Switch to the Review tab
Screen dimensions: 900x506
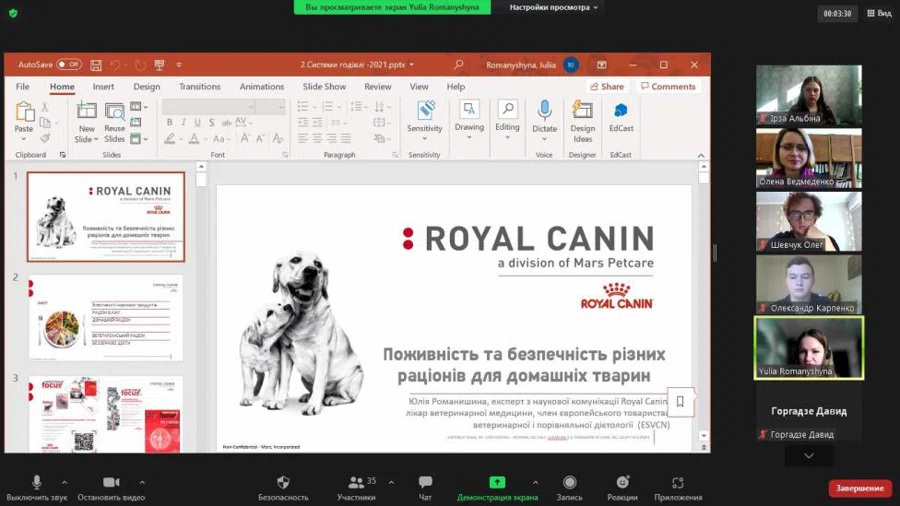pyautogui.click(x=378, y=87)
